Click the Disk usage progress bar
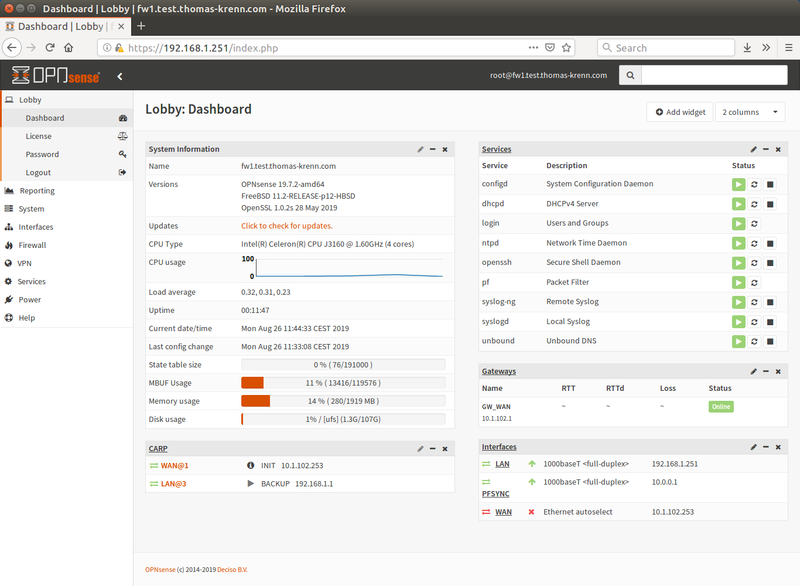The width and height of the screenshot is (800, 586). click(x=343, y=419)
